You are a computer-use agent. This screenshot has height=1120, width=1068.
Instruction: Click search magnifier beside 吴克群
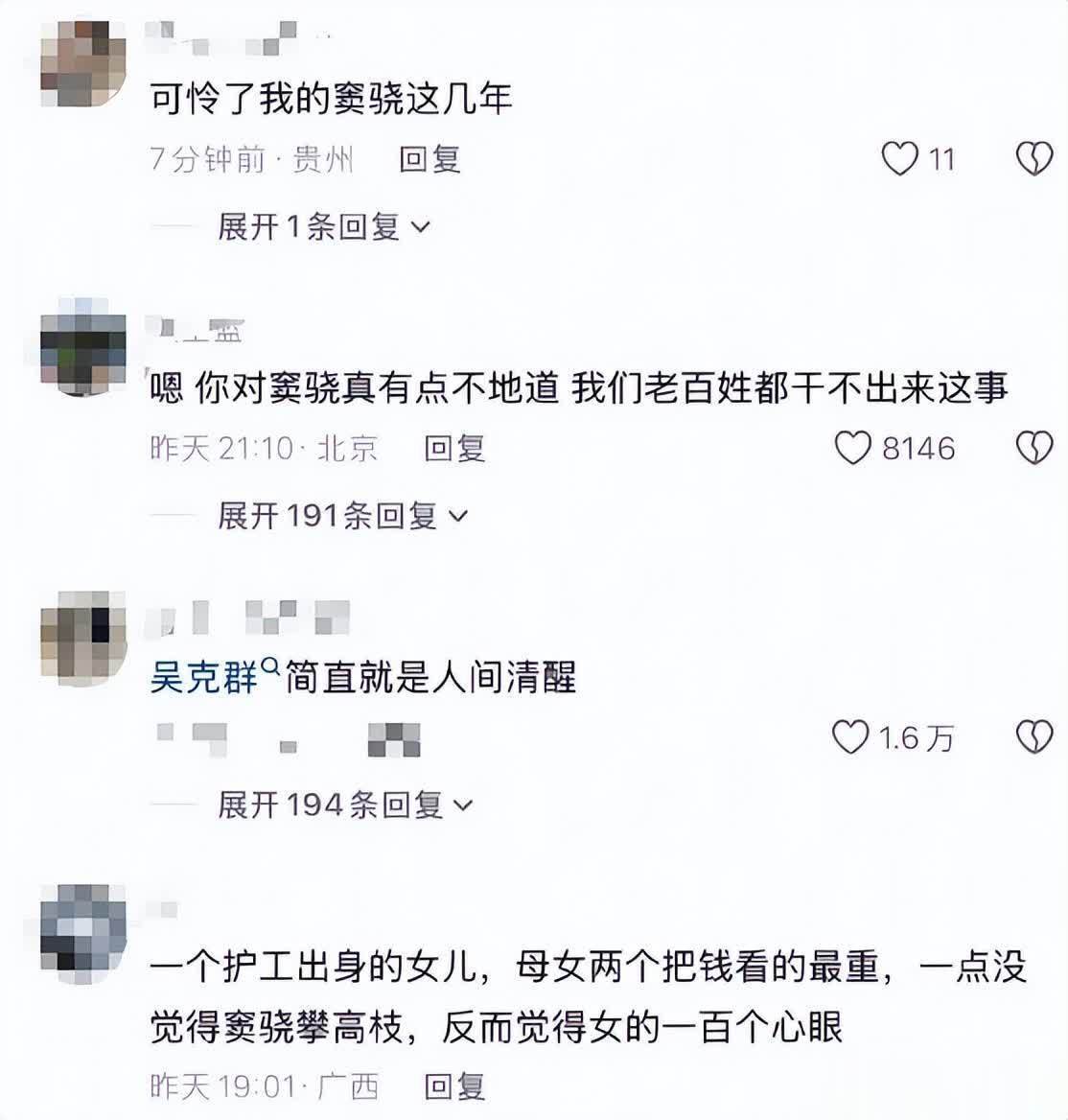[270, 666]
